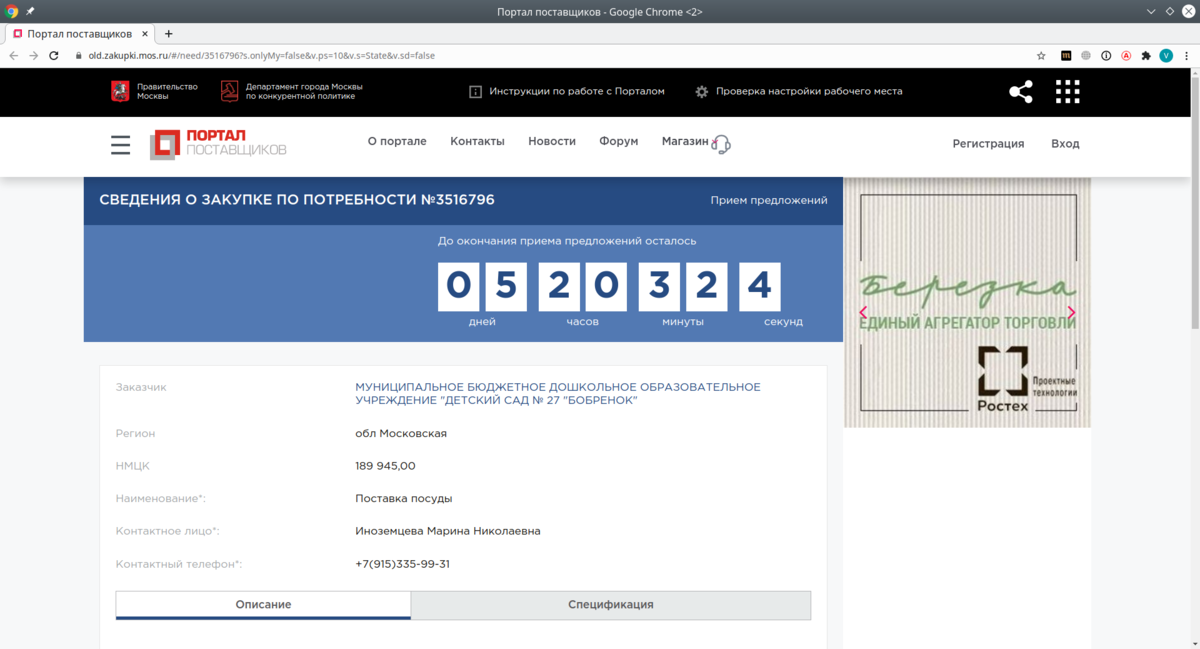
Task: Open the О портале menu item
Action: (x=397, y=141)
